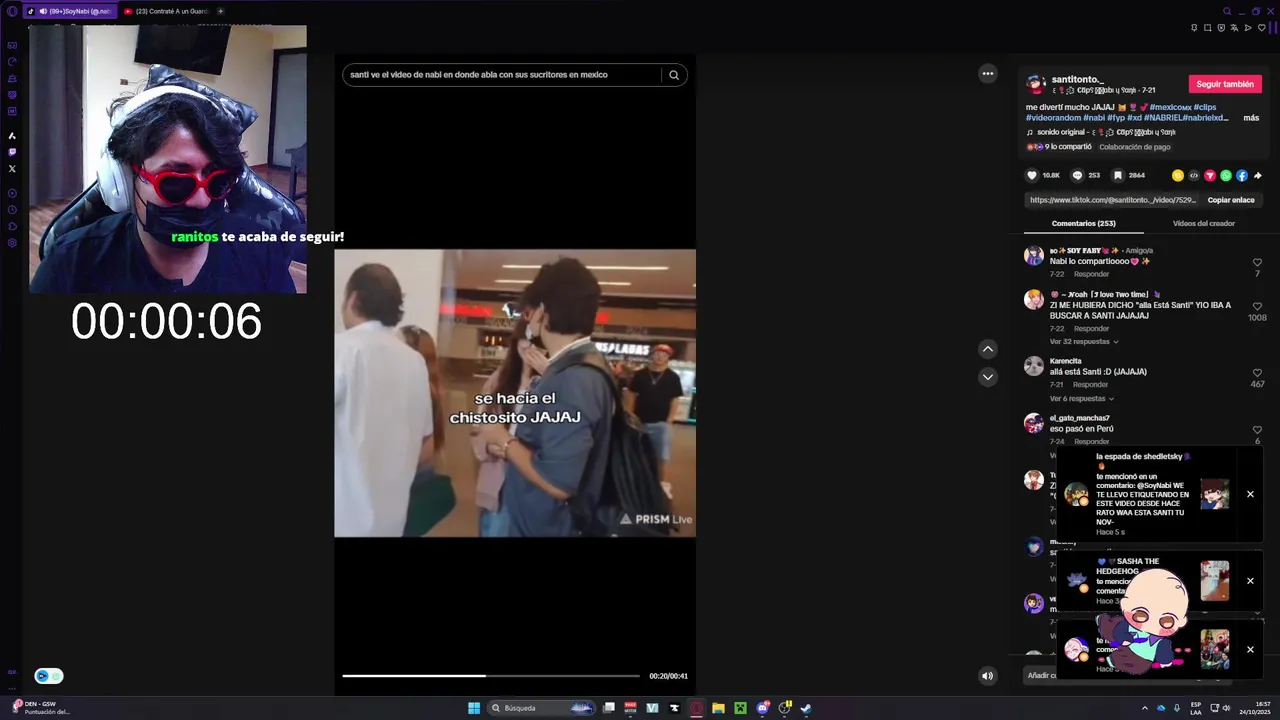Like el_gato_manchas7's comment

tap(1257, 430)
